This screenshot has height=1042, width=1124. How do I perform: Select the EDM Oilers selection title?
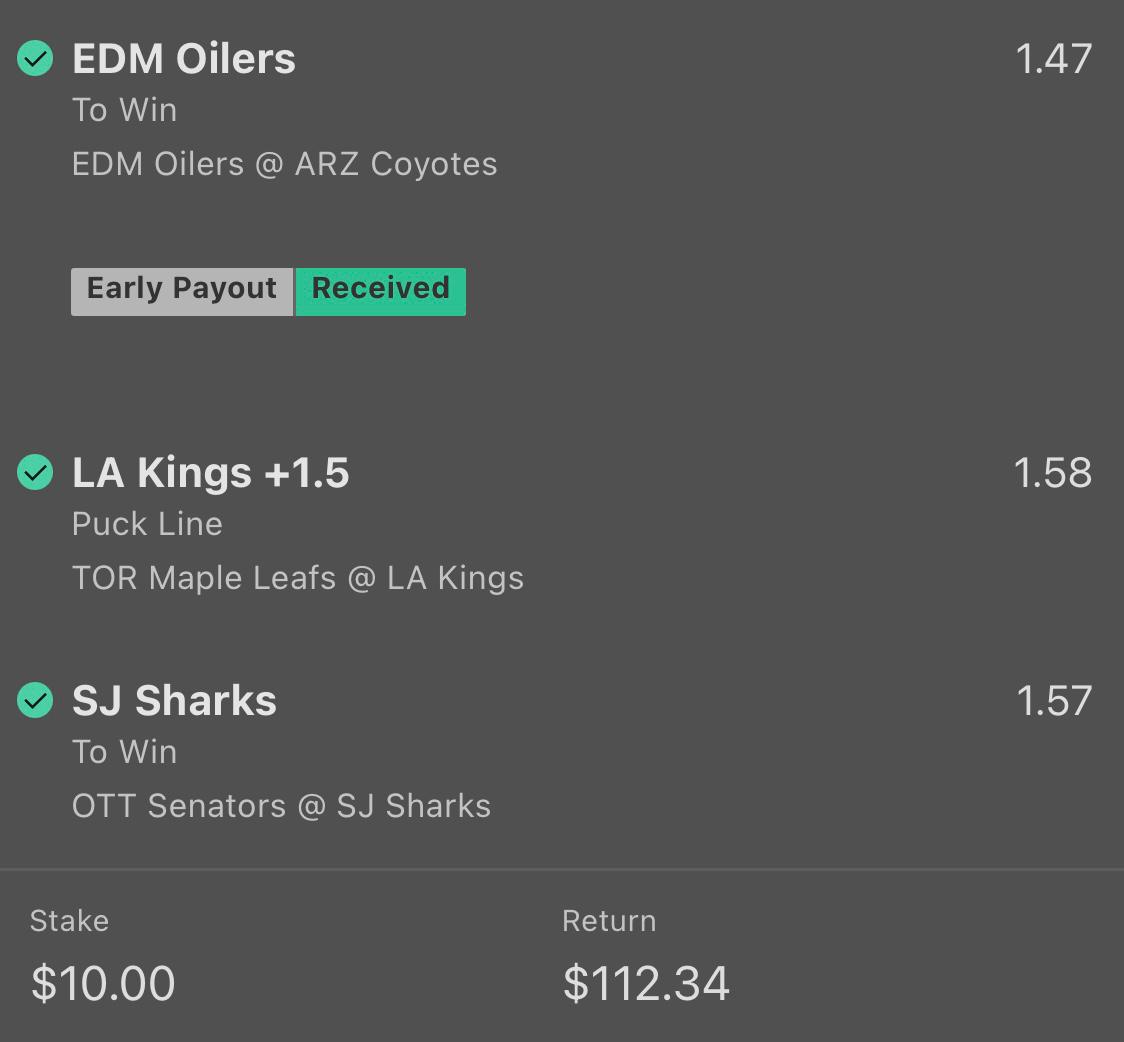184,58
